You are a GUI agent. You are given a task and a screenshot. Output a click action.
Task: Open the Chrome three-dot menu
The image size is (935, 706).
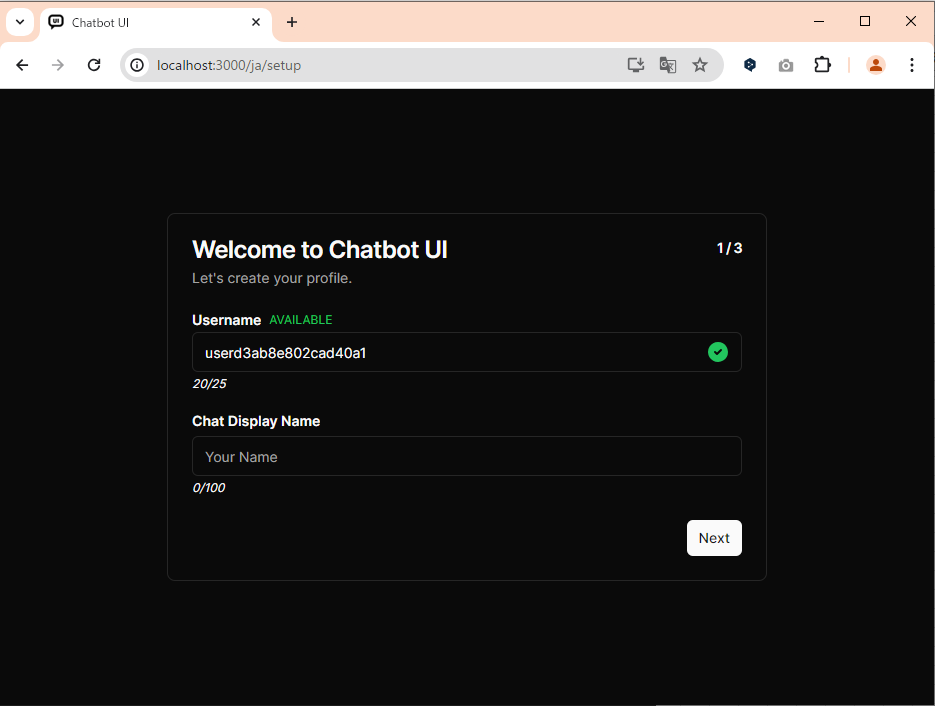pyautogui.click(x=911, y=64)
